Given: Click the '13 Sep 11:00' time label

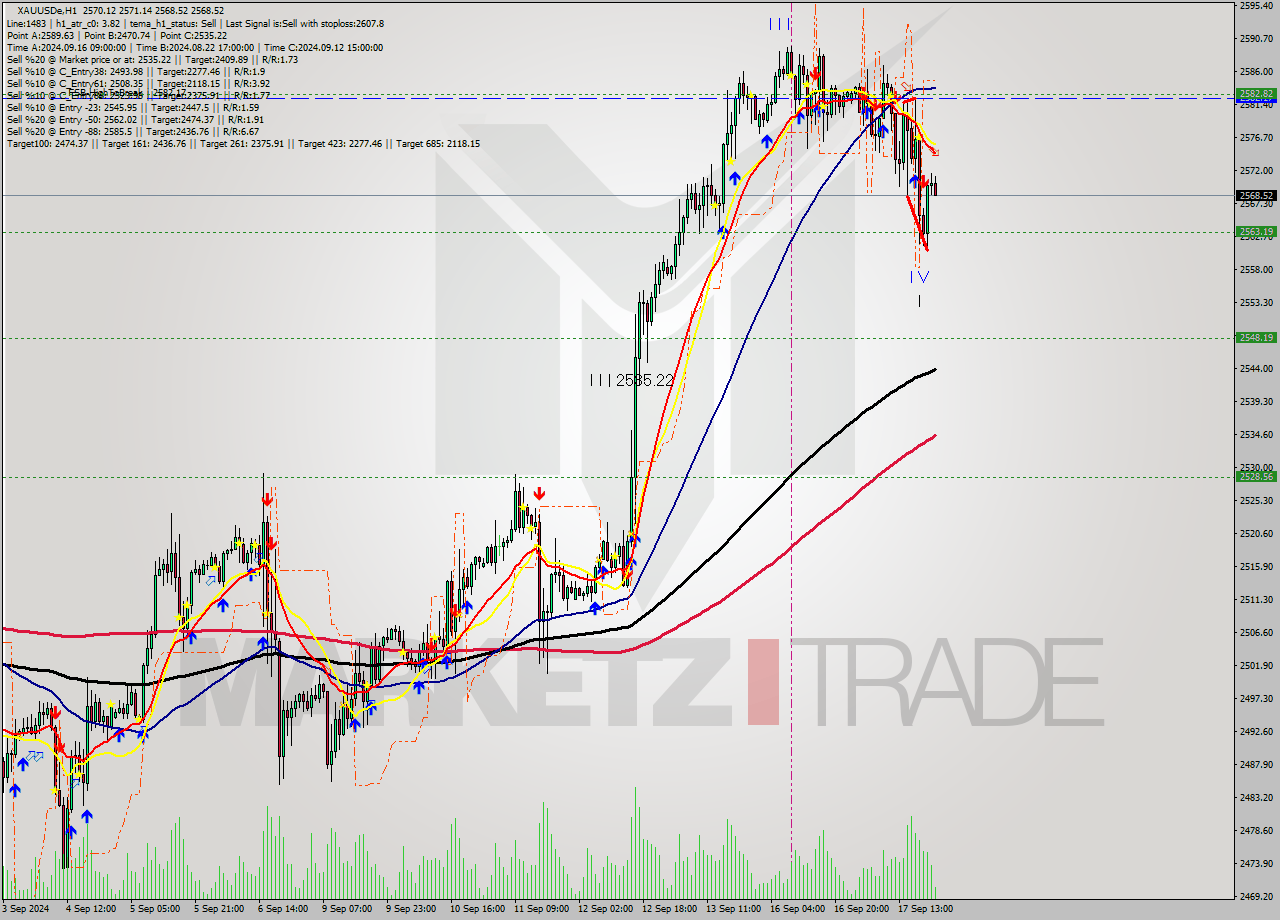Looking at the screenshot, I should point(733,909).
